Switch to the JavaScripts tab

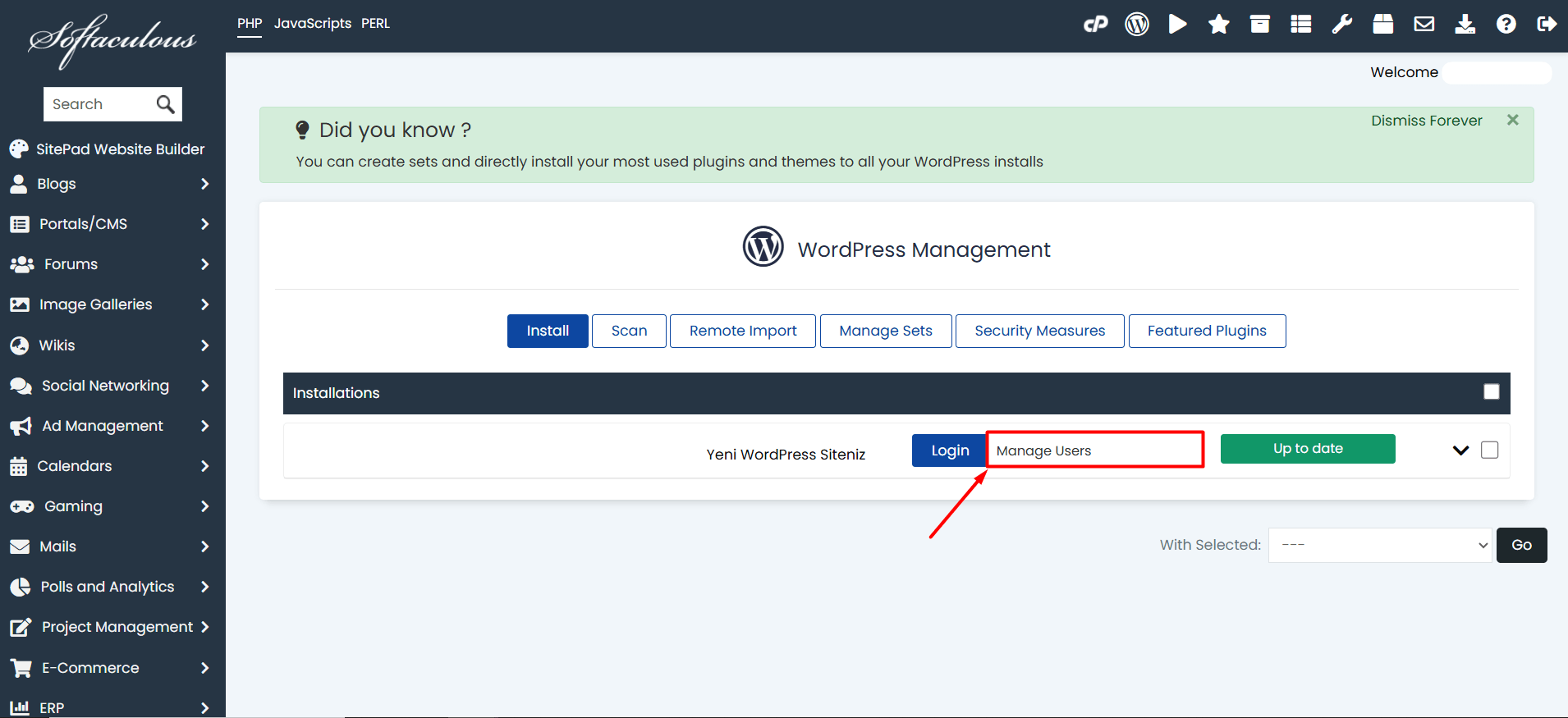point(312,24)
